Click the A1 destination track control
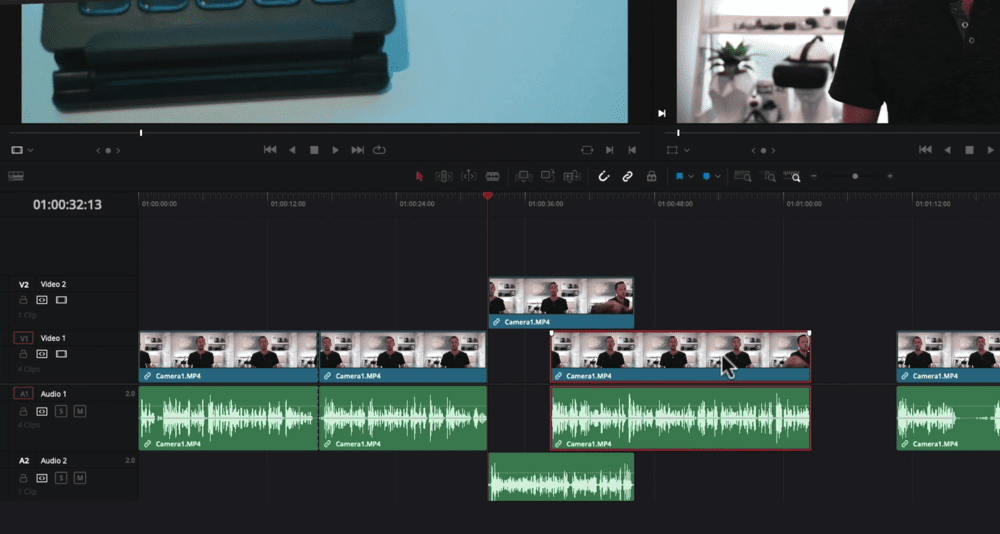This screenshot has height=534, width=1000. pyautogui.click(x=23, y=394)
